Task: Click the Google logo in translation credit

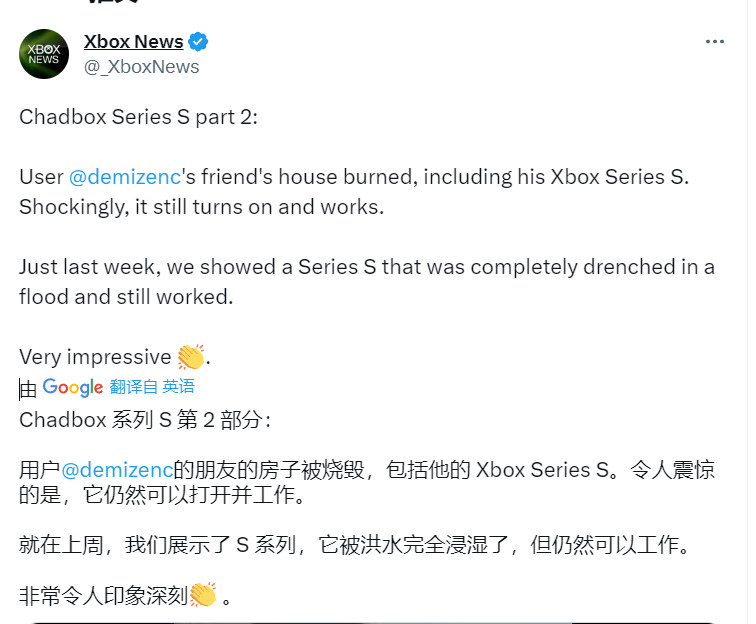Action: [x=73, y=388]
